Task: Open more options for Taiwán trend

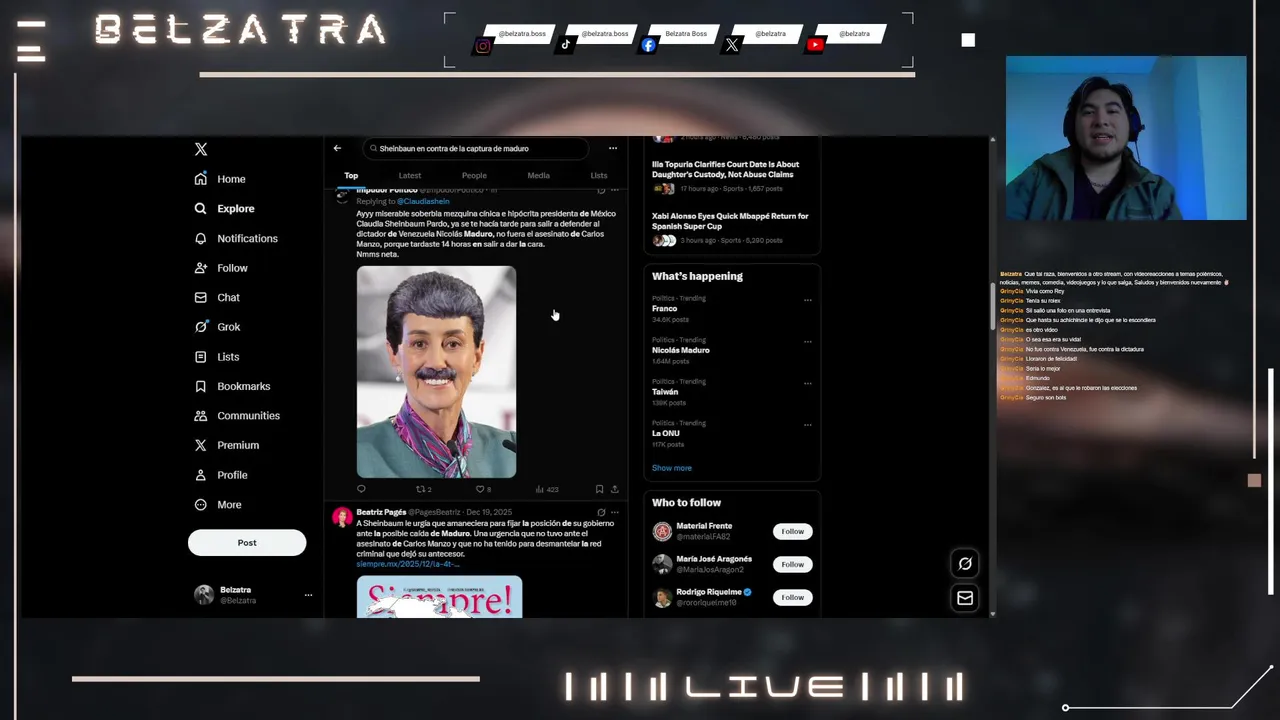Action: click(x=808, y=383)
